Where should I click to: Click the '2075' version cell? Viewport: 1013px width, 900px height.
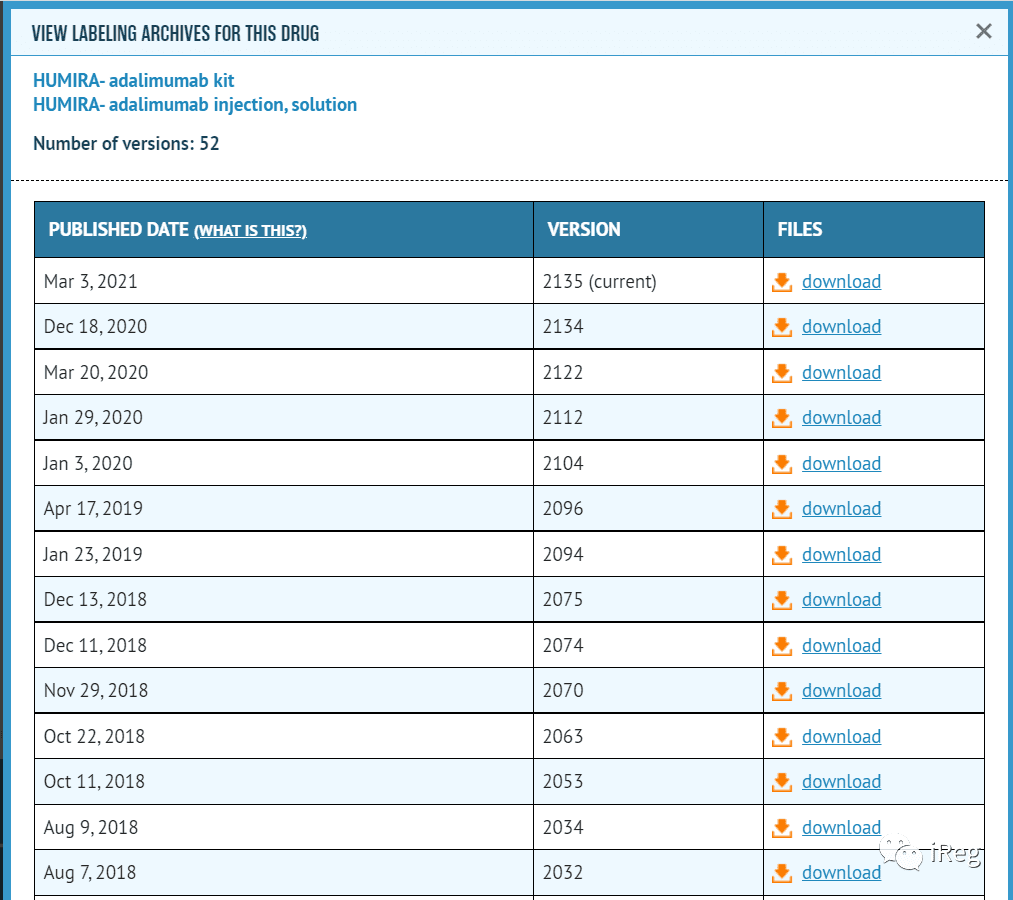(649, 600)
